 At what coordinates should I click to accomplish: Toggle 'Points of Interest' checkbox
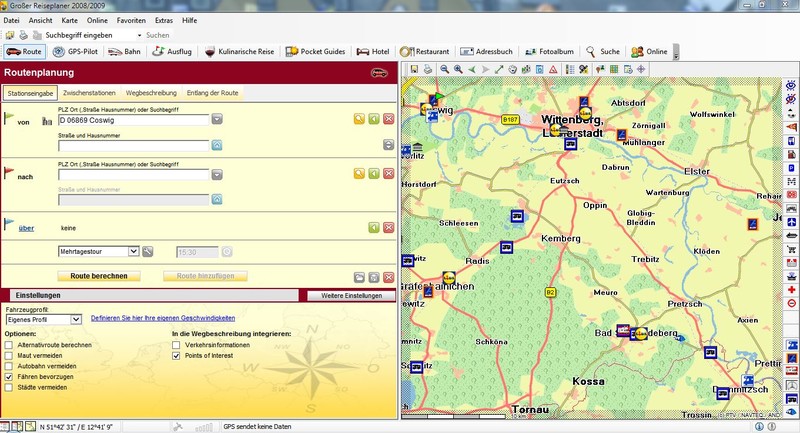[177, 355]
